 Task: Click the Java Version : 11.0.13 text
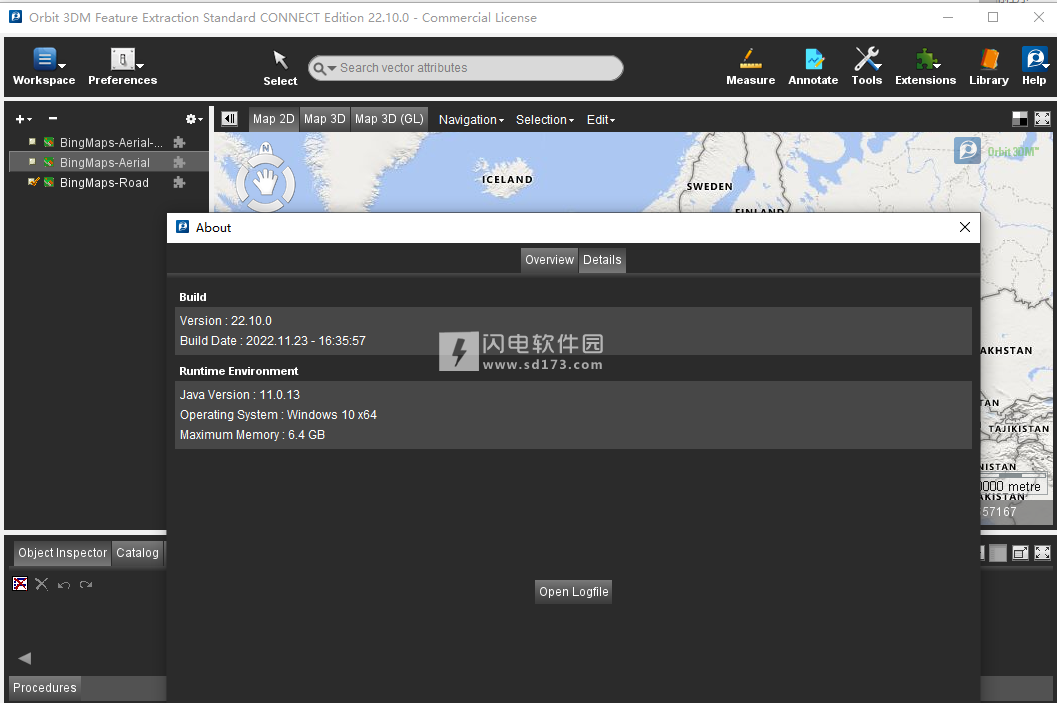coord(240,395)
